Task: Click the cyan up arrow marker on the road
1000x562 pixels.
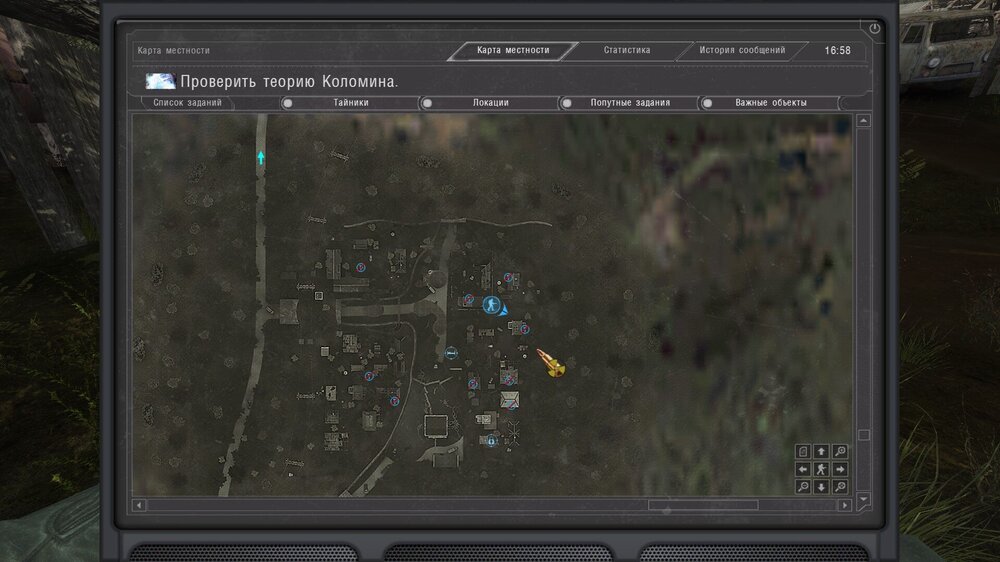Action: point(260,157)
